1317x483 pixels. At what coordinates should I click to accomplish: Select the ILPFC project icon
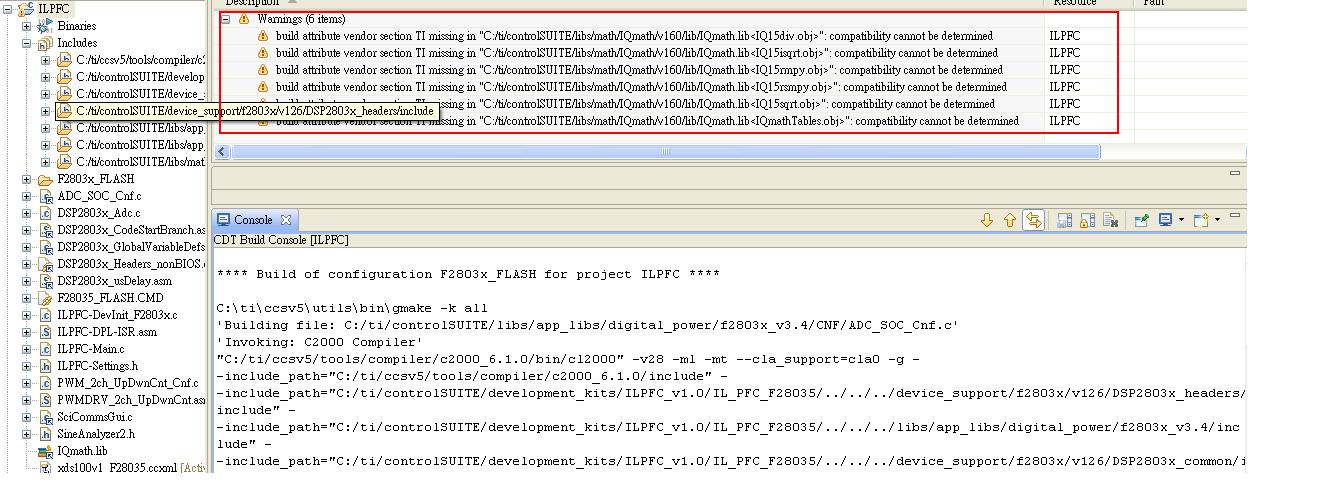click(26, 9)
